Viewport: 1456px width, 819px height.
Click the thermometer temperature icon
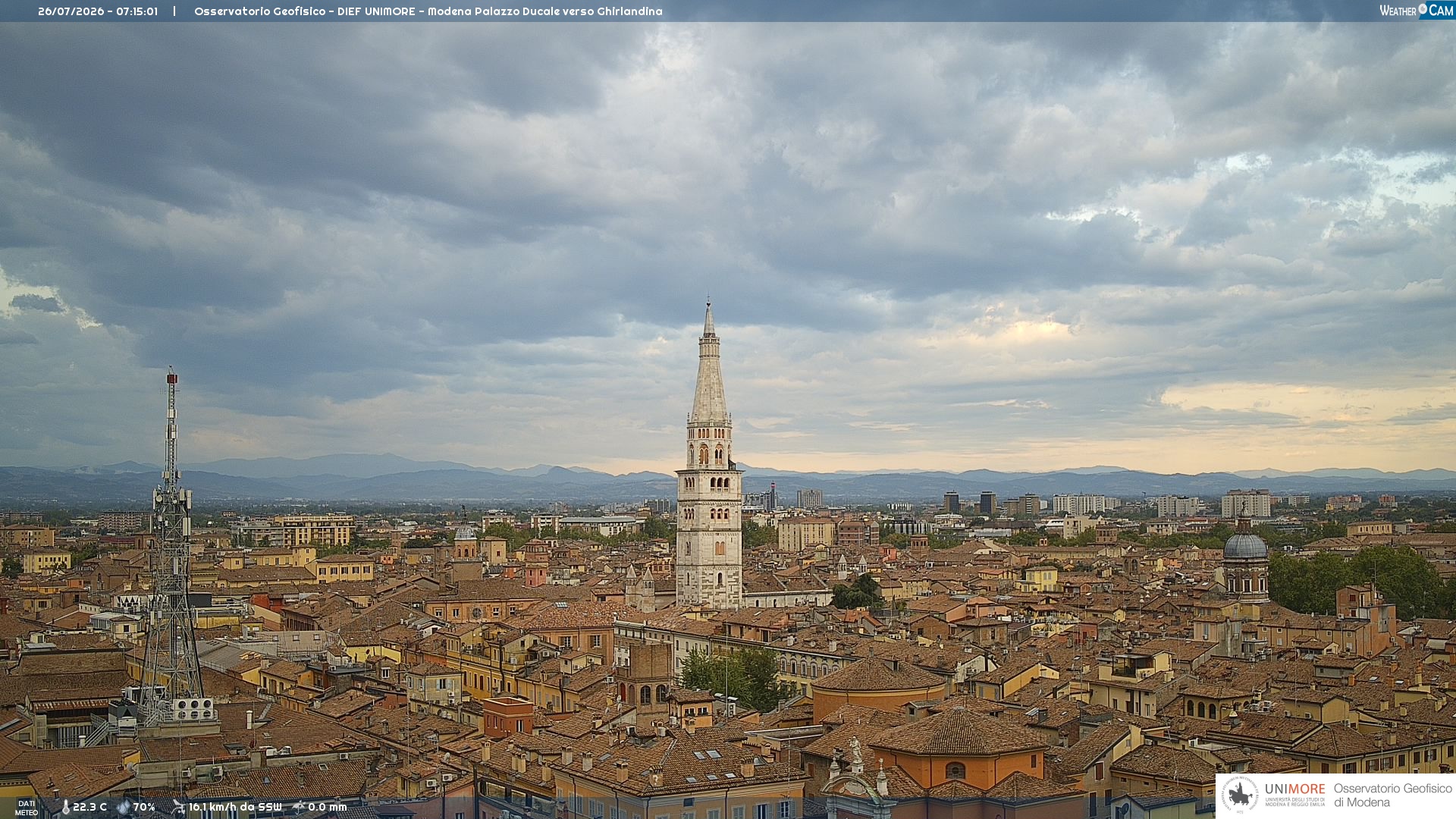66,808
